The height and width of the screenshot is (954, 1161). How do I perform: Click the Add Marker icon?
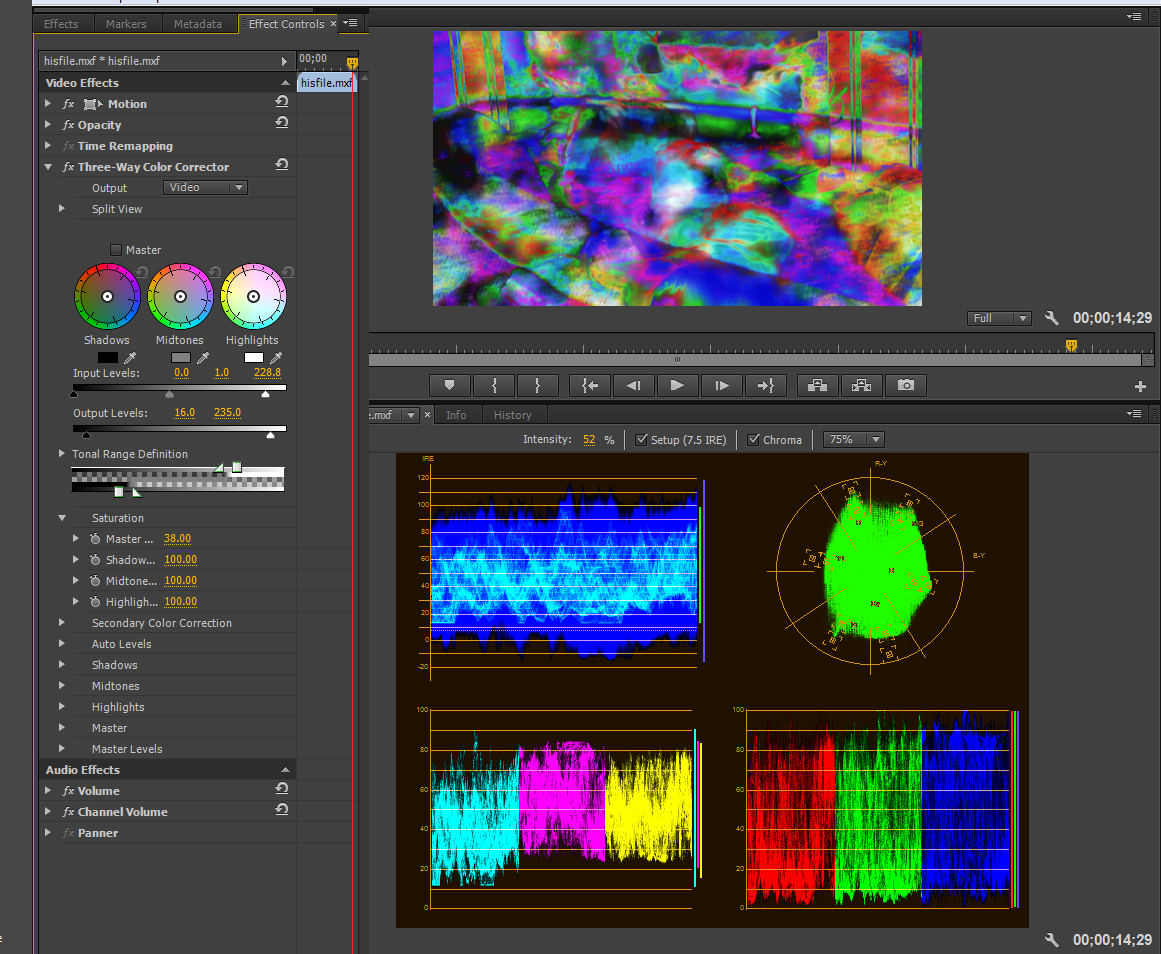point(450,385)
